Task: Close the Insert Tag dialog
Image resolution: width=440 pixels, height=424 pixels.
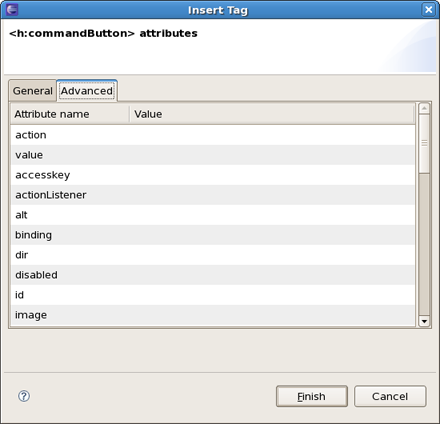Action: [x=428, y=9]
